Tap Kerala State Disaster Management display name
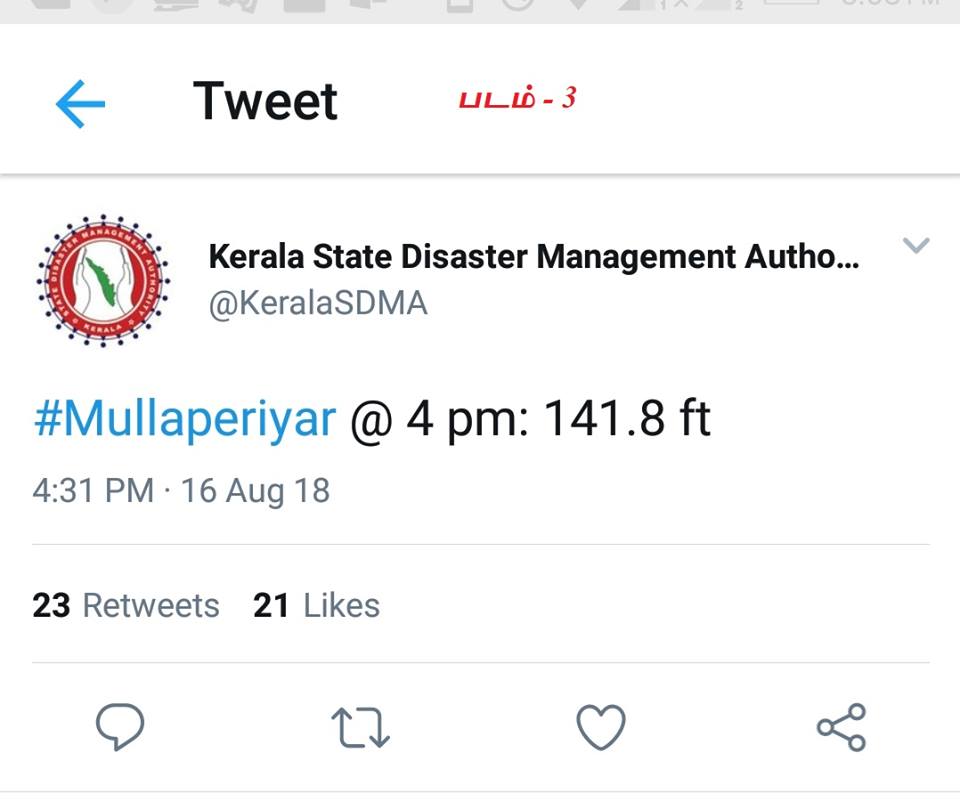960x810 pixels. [x=534, y=256]
